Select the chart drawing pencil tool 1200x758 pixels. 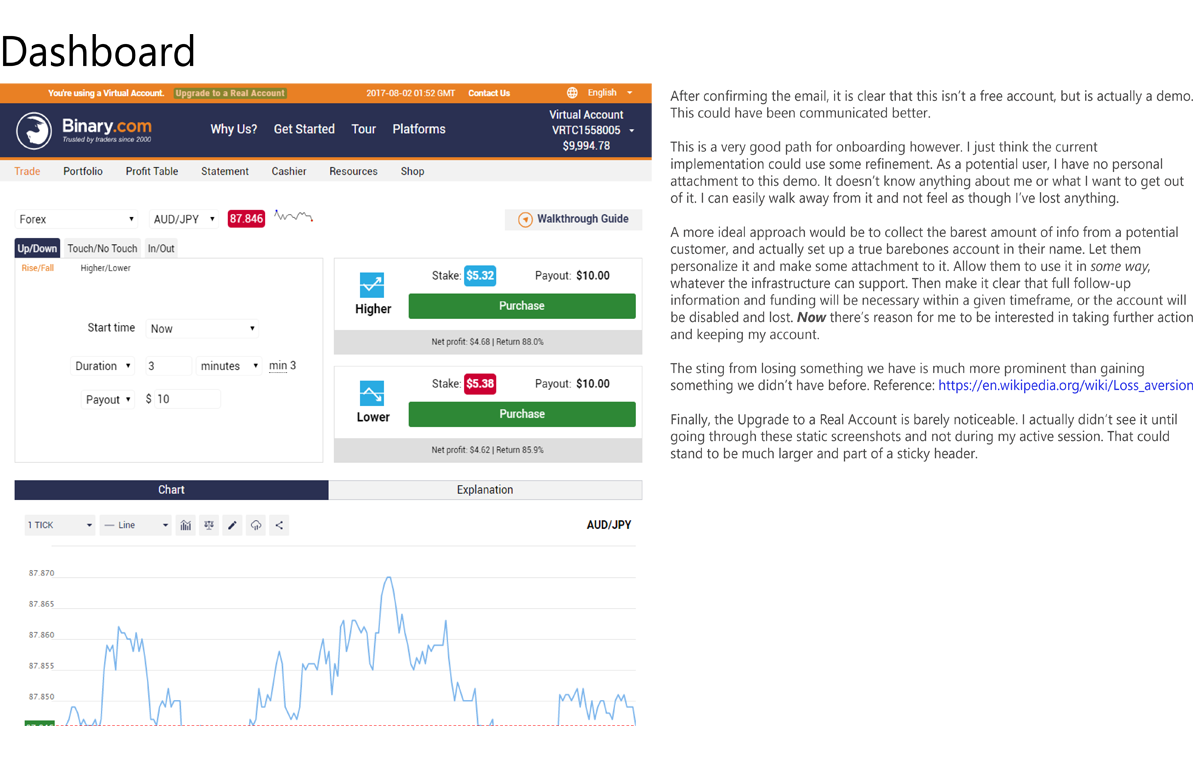232,525
